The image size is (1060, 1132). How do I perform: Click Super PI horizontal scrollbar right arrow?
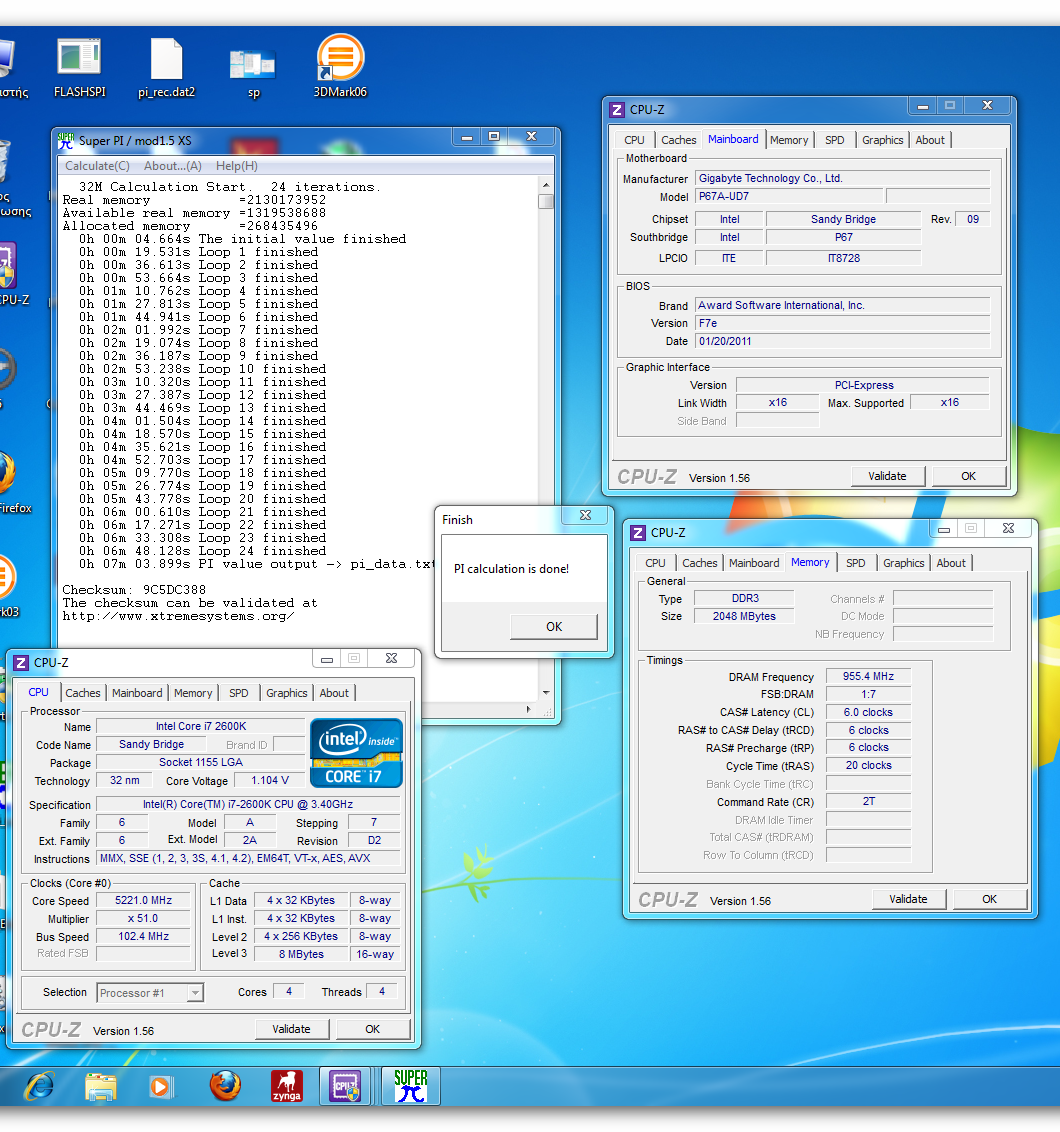point(529,710)
